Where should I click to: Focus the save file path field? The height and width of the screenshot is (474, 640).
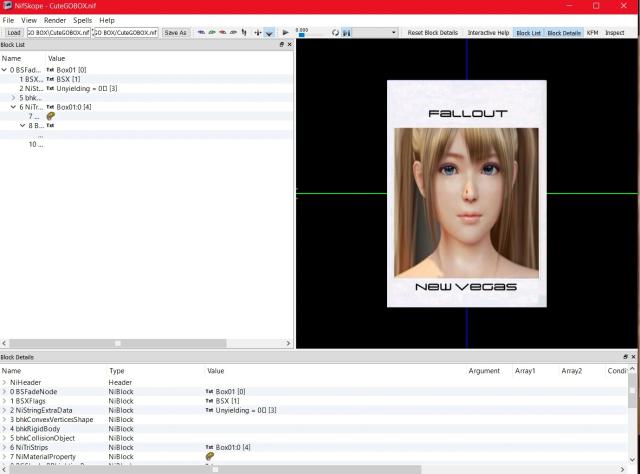tap(126, 33)
